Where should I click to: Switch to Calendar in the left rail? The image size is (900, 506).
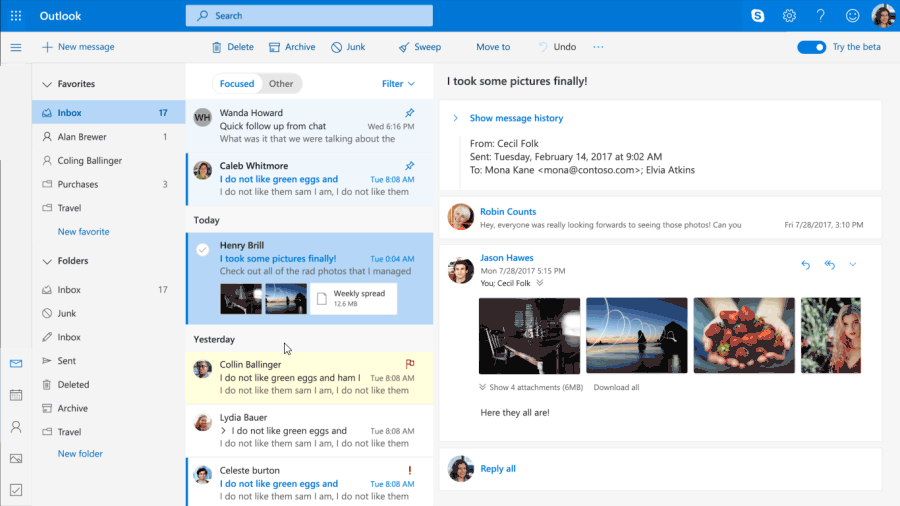tap(16, 395)
